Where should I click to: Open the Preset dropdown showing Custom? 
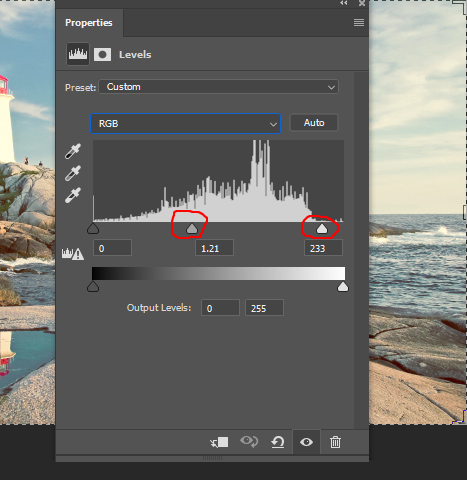click(219, 87)
